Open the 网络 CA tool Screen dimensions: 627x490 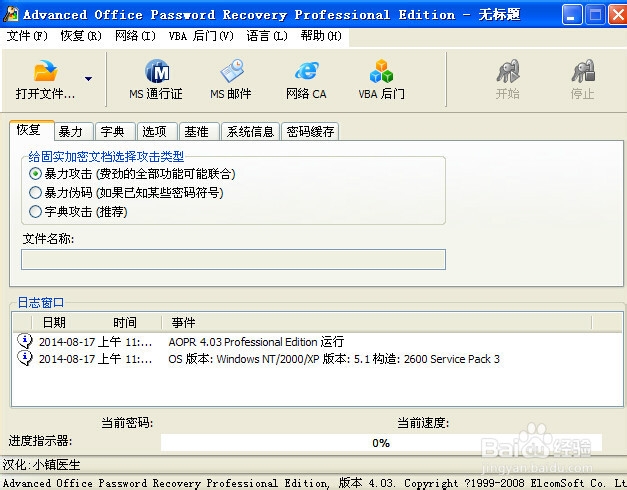[x=306, y=80]
